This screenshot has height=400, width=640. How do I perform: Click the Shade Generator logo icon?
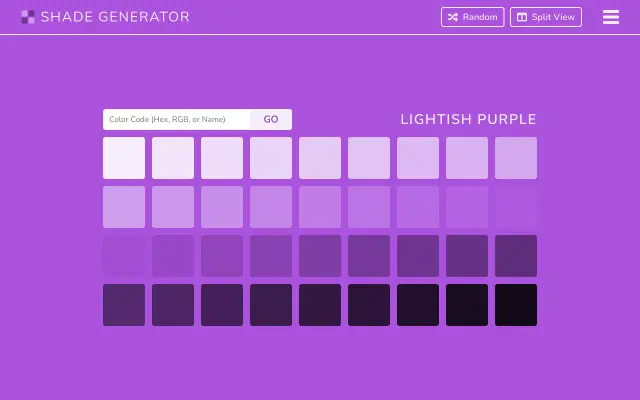tap(28, 17)
